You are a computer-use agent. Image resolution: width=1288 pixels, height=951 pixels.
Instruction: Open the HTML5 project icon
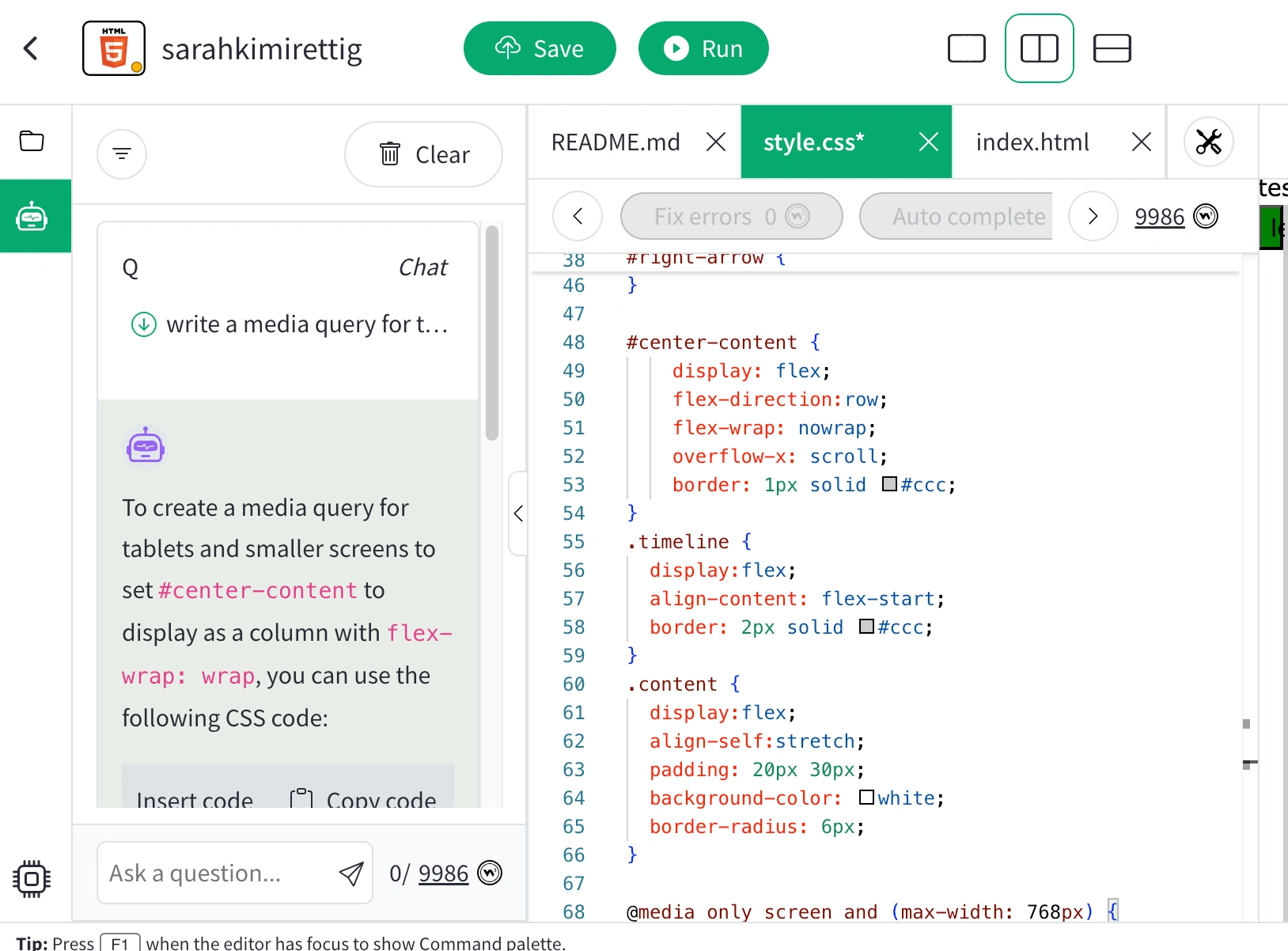(114, 48)
